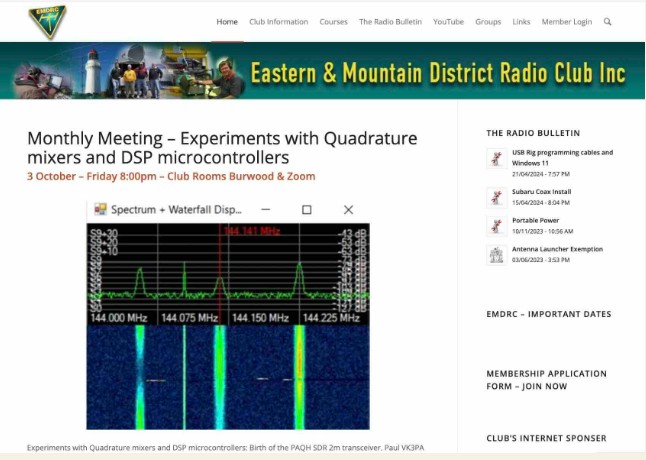
Task: Open The Radio Bulletin menu
Action: pos(390,22)
